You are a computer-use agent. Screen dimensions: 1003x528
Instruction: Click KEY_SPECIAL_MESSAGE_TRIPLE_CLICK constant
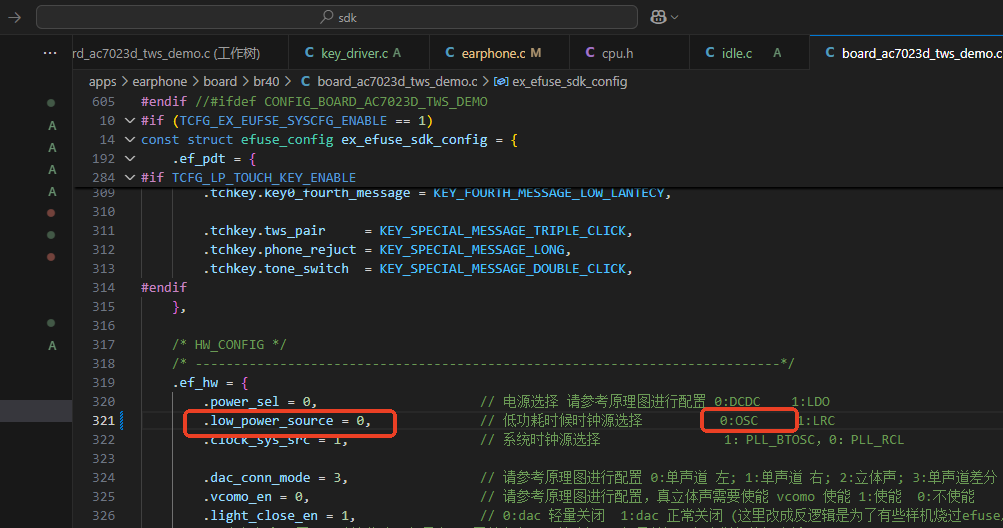(x=502, y=230)
